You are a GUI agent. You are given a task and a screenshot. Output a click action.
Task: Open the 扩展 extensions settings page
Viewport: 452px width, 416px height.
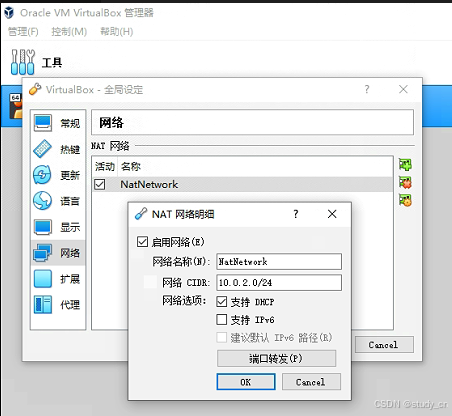point(58,279)
